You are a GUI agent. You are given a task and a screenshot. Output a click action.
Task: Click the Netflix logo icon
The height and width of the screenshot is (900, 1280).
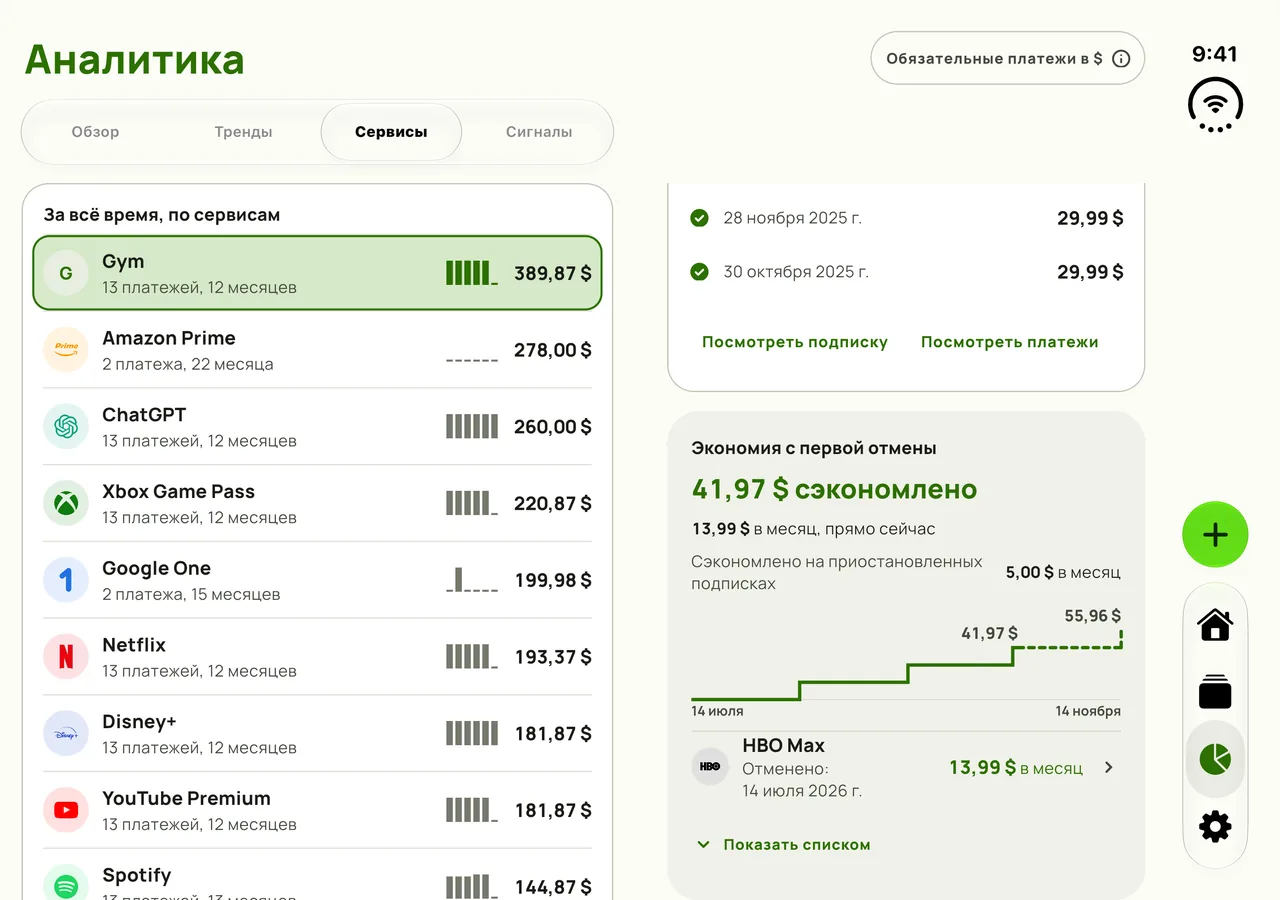coord(66,657)
